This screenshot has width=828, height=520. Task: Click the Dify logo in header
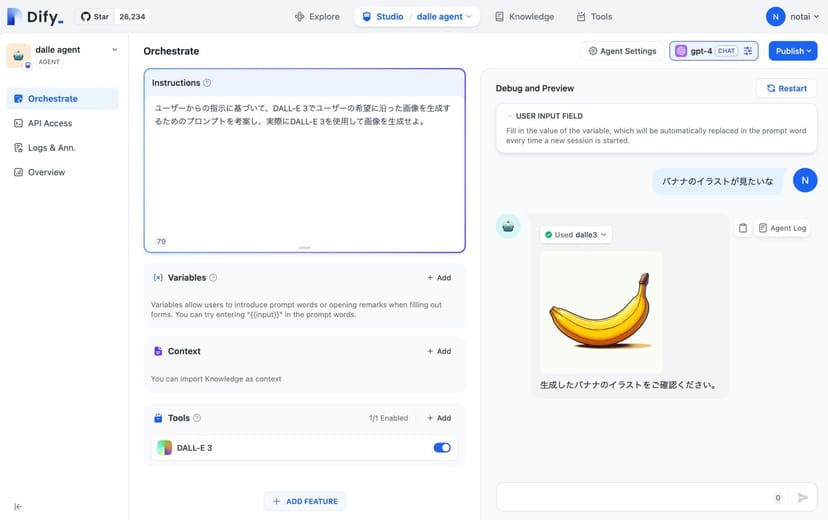[35, 17]
